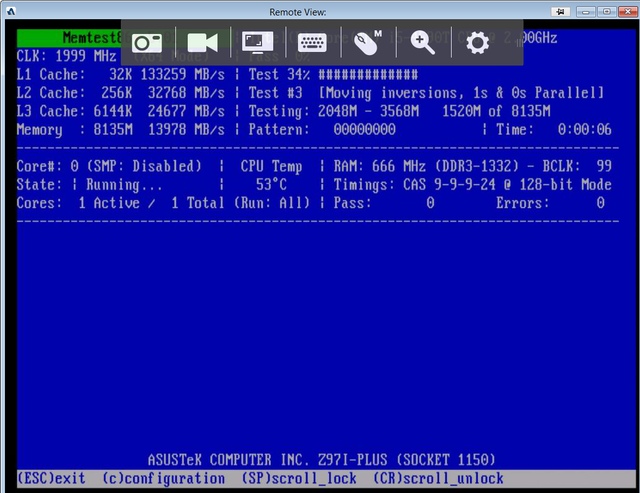640x493 pixels.
Task: Click the Remote View window app icon
Action: point(11,11)
